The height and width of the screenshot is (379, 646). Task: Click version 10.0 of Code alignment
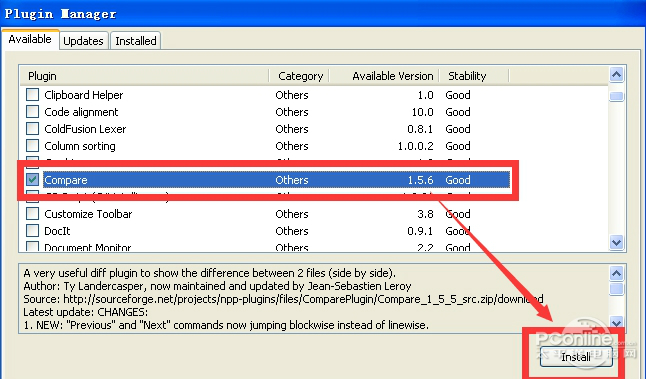pos(422,112)
